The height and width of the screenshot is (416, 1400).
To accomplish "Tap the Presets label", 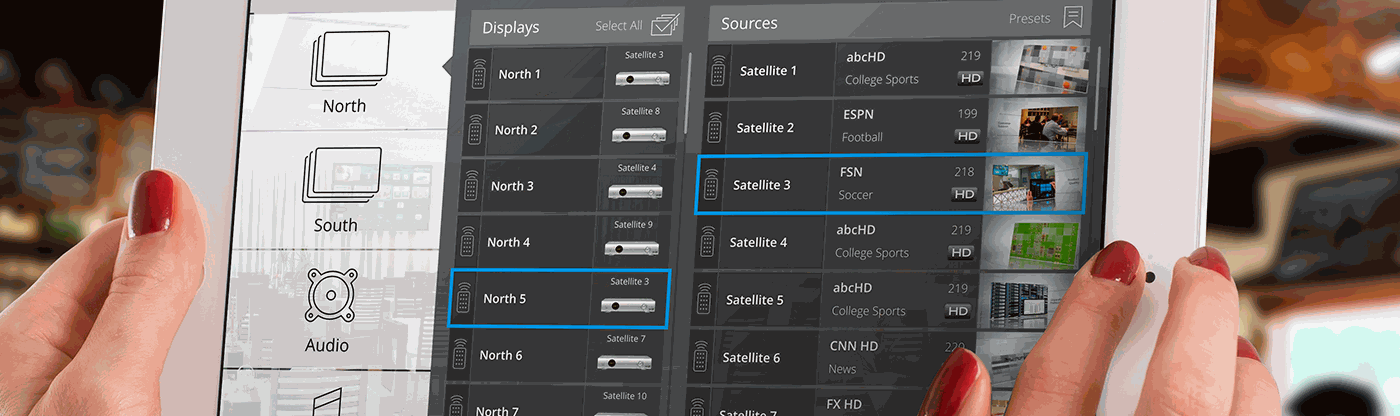I will pos(1030,18).
